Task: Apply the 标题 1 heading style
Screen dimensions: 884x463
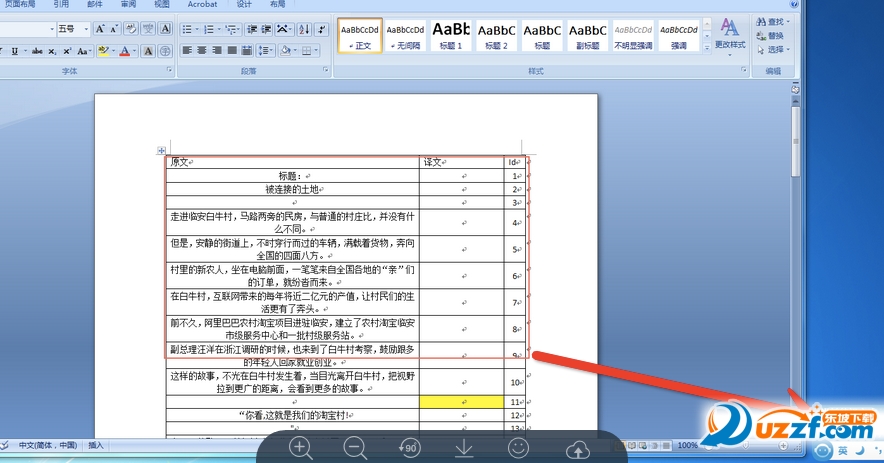Action: (451, 36)
